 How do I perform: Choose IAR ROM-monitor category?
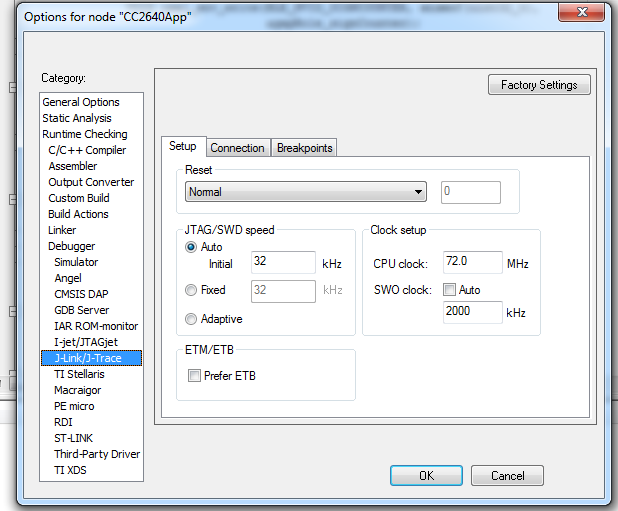point(96,326)
